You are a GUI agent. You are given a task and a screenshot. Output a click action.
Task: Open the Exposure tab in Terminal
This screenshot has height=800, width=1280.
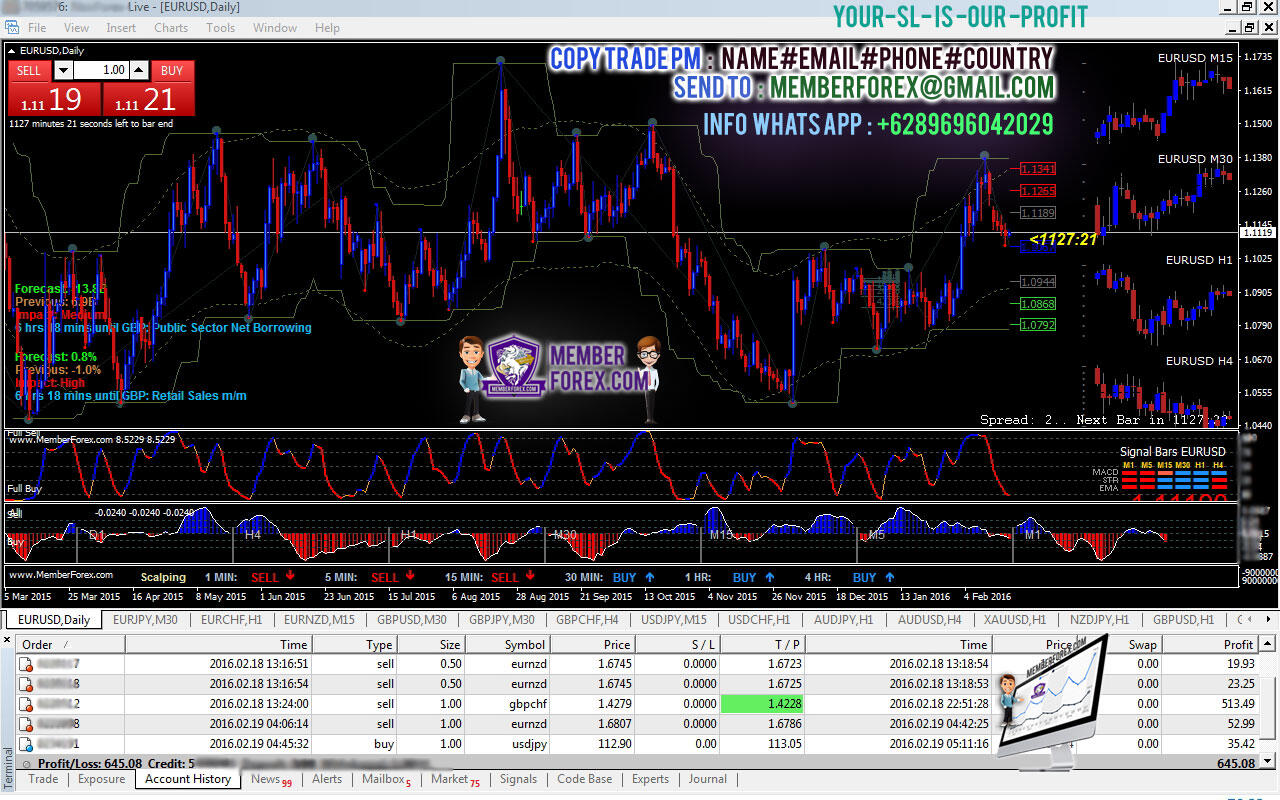pyautogui.click(x=102, y=779)
